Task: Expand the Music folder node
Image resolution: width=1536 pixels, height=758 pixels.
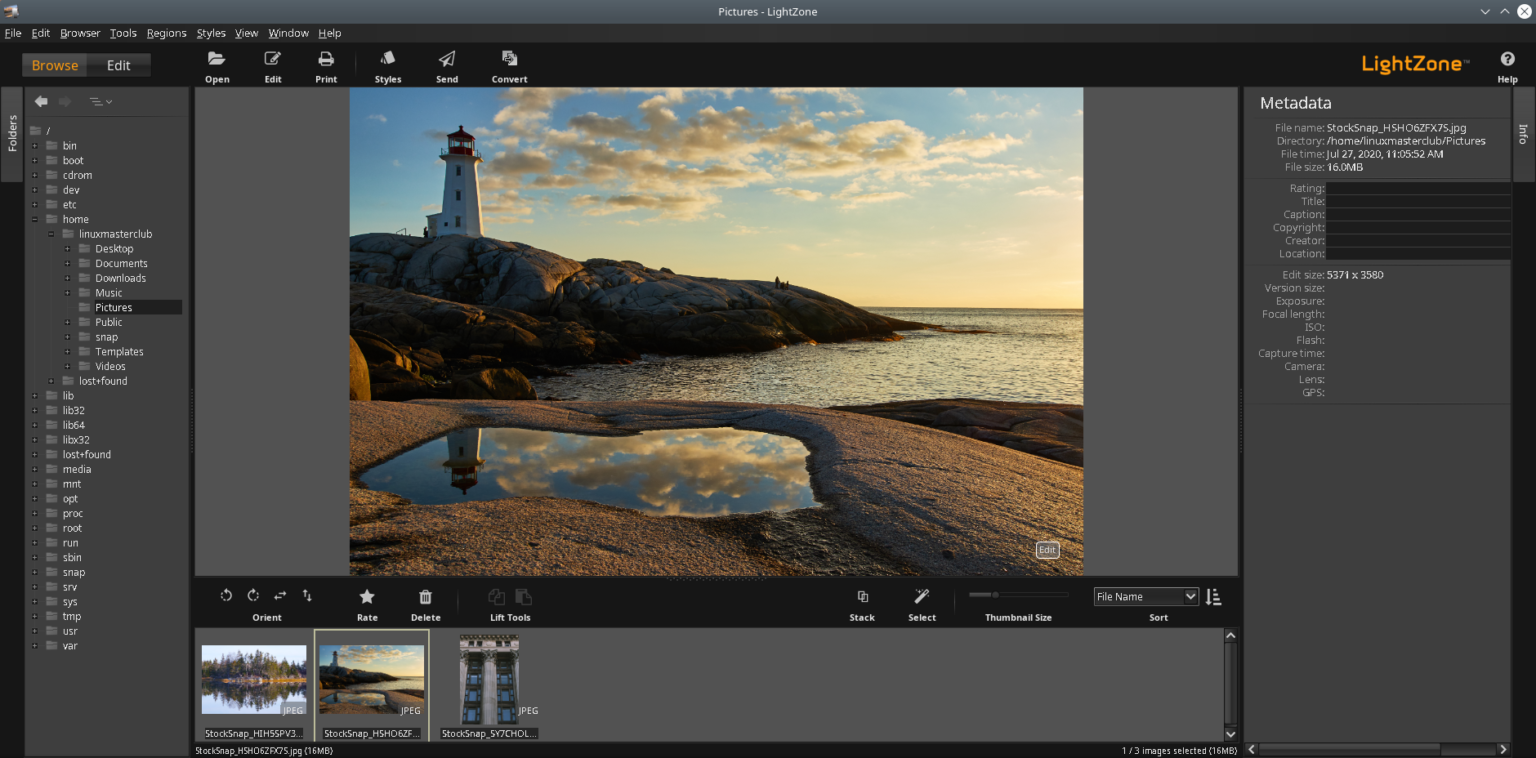Action: [x=67, y=293]
